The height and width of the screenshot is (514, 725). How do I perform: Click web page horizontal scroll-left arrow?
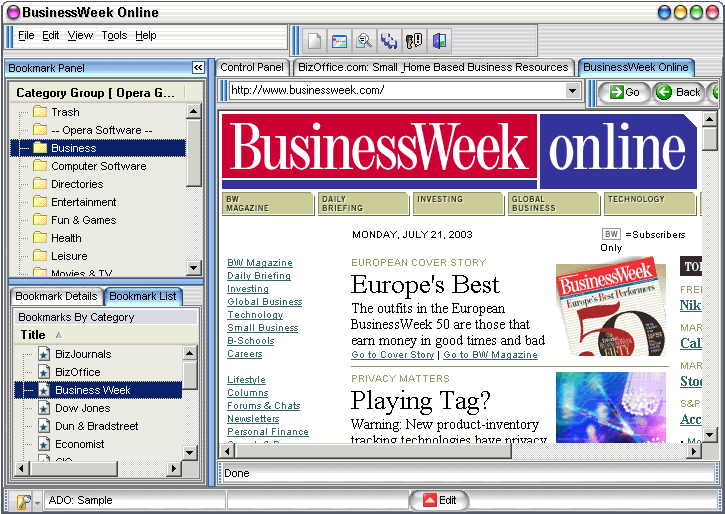click(227, 451)
